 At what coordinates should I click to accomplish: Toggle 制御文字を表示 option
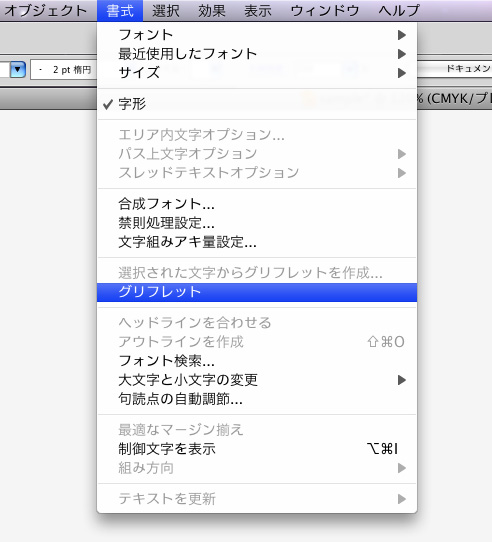257,449
